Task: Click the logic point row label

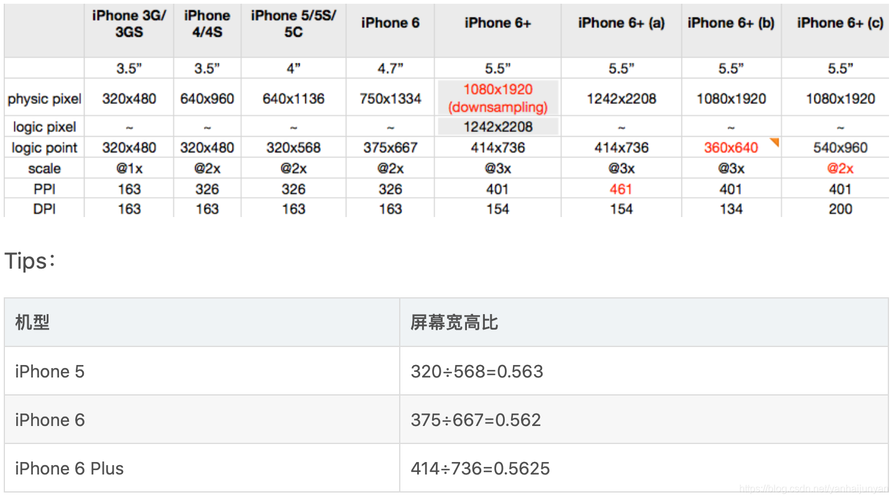Action: tap(44, 148)
